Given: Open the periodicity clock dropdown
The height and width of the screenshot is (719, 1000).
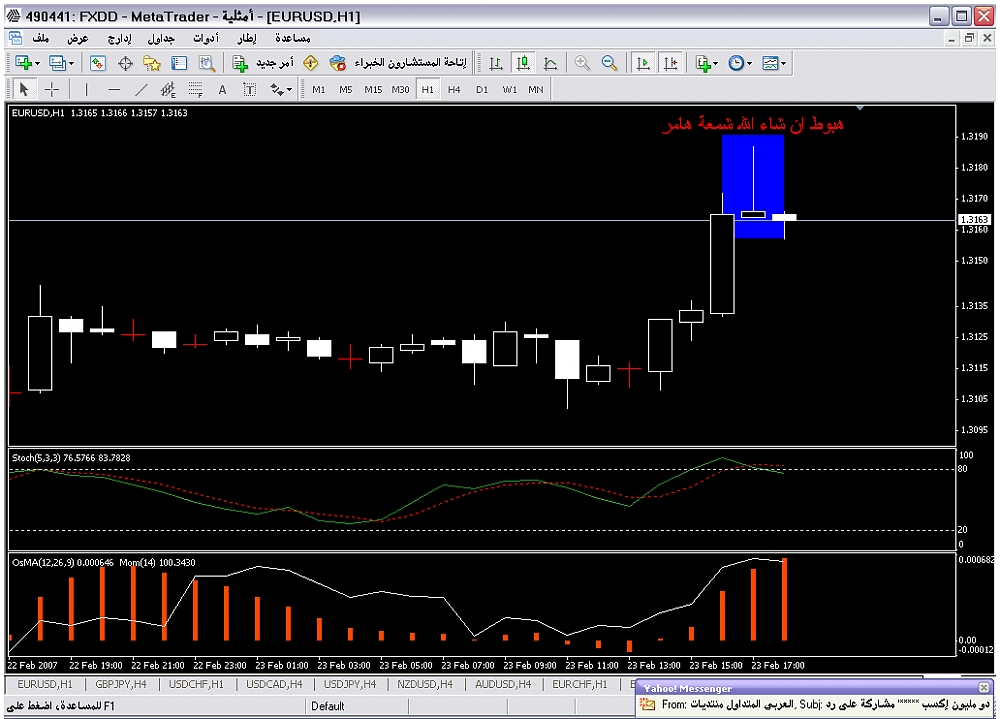Looking at the screenshot, I should click(x=740, y=63).
